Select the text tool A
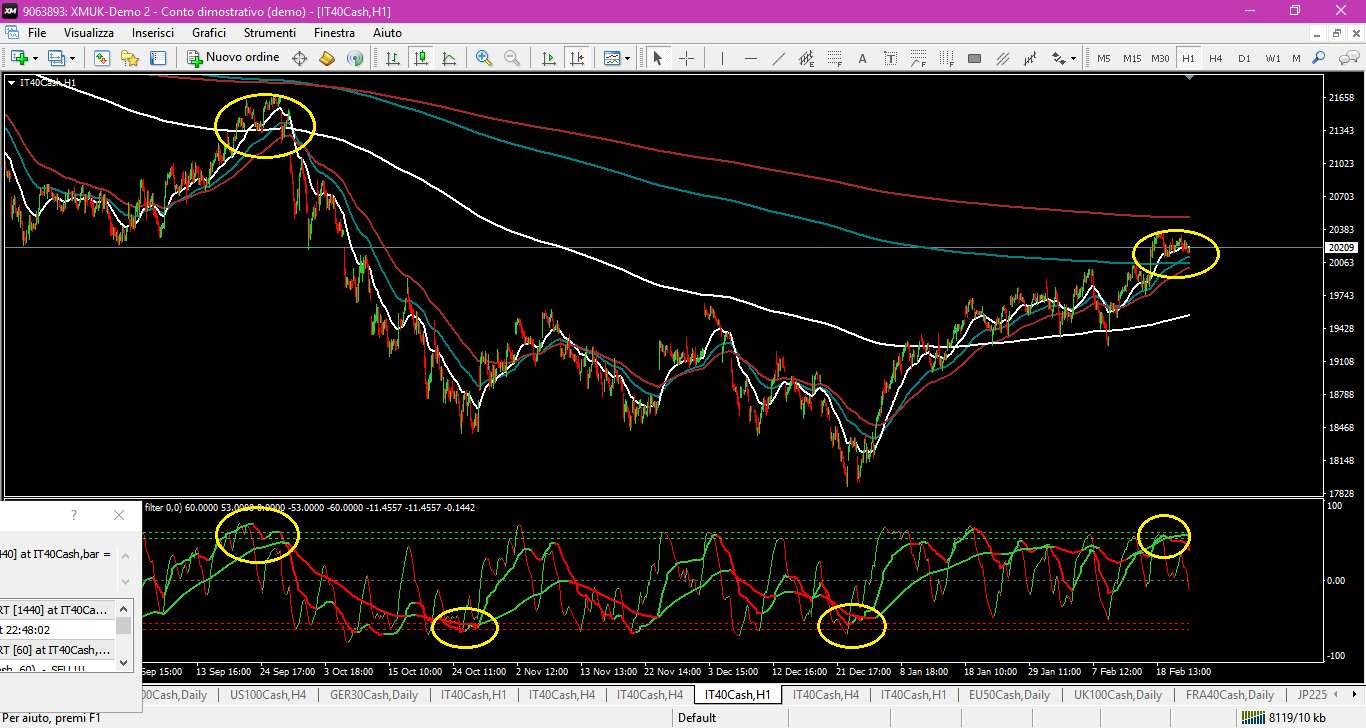 [862, 58]
